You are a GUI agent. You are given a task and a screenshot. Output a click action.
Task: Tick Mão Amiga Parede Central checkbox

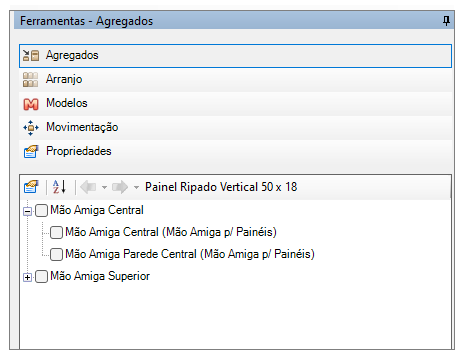point(56,254)
